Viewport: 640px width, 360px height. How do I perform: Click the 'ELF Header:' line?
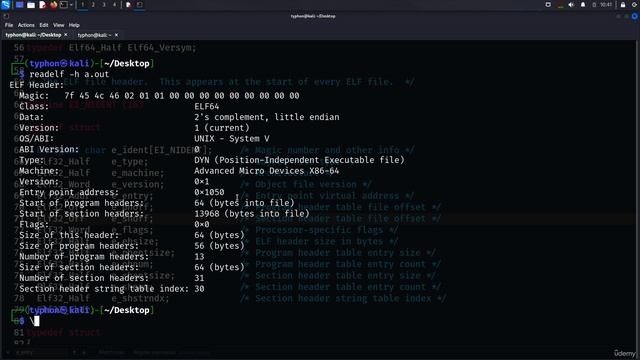click(37, 85)
